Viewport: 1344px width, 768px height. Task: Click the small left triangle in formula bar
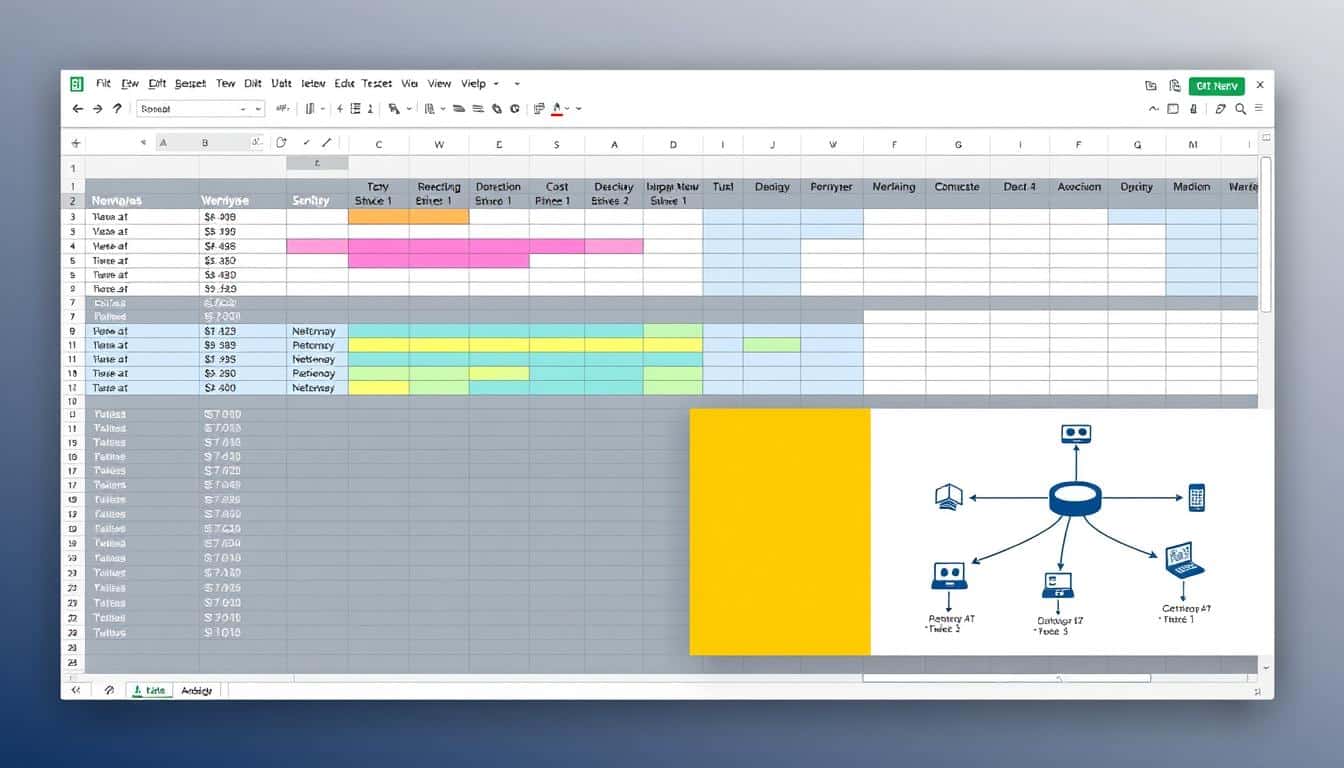coord(144,143)
